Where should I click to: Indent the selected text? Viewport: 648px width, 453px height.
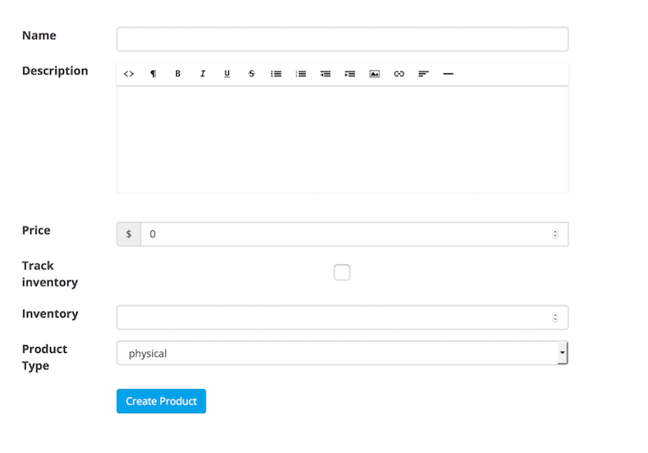(349, 74)
